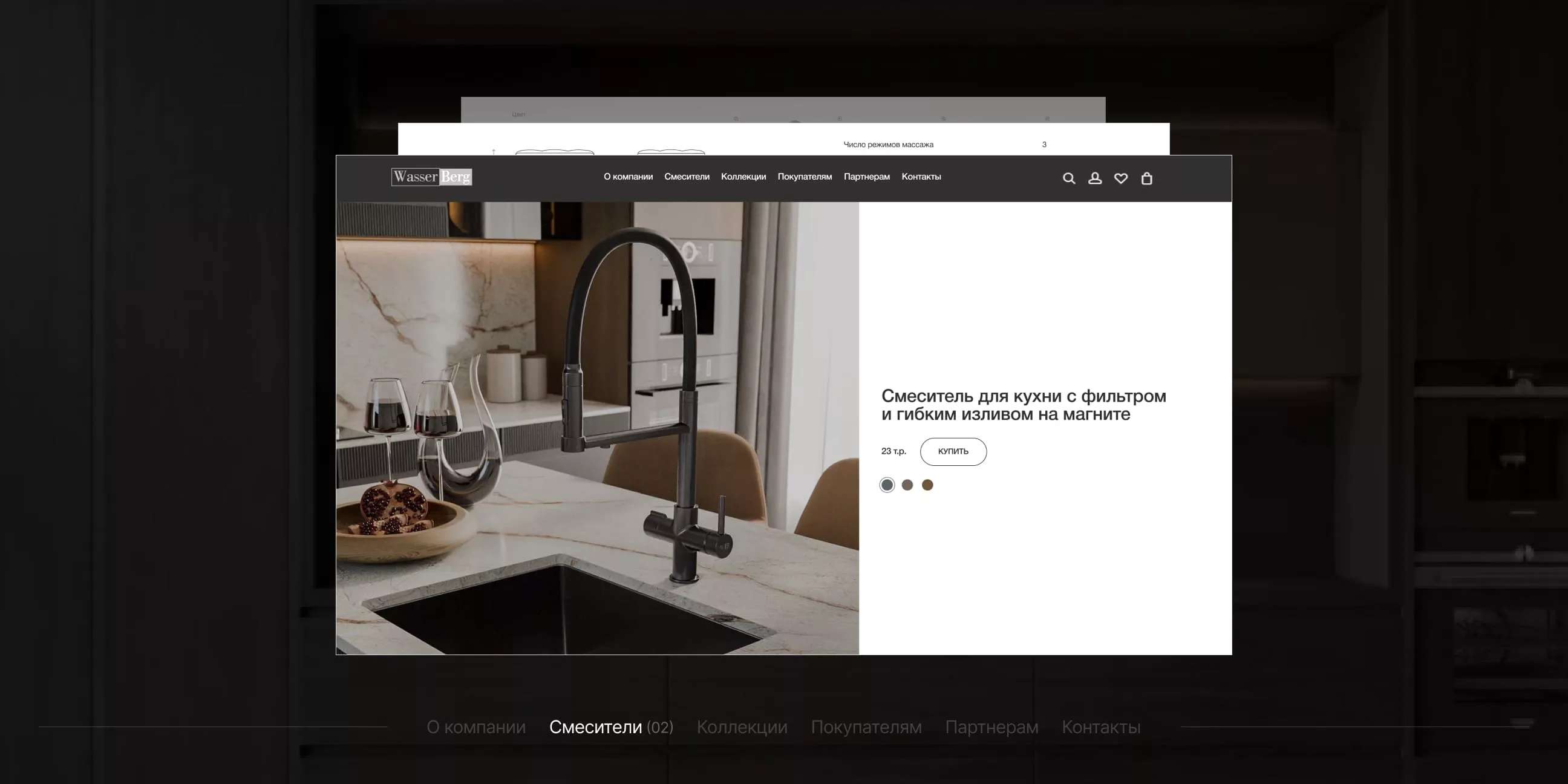Select the grey-blue faucet color

point(887,485)
